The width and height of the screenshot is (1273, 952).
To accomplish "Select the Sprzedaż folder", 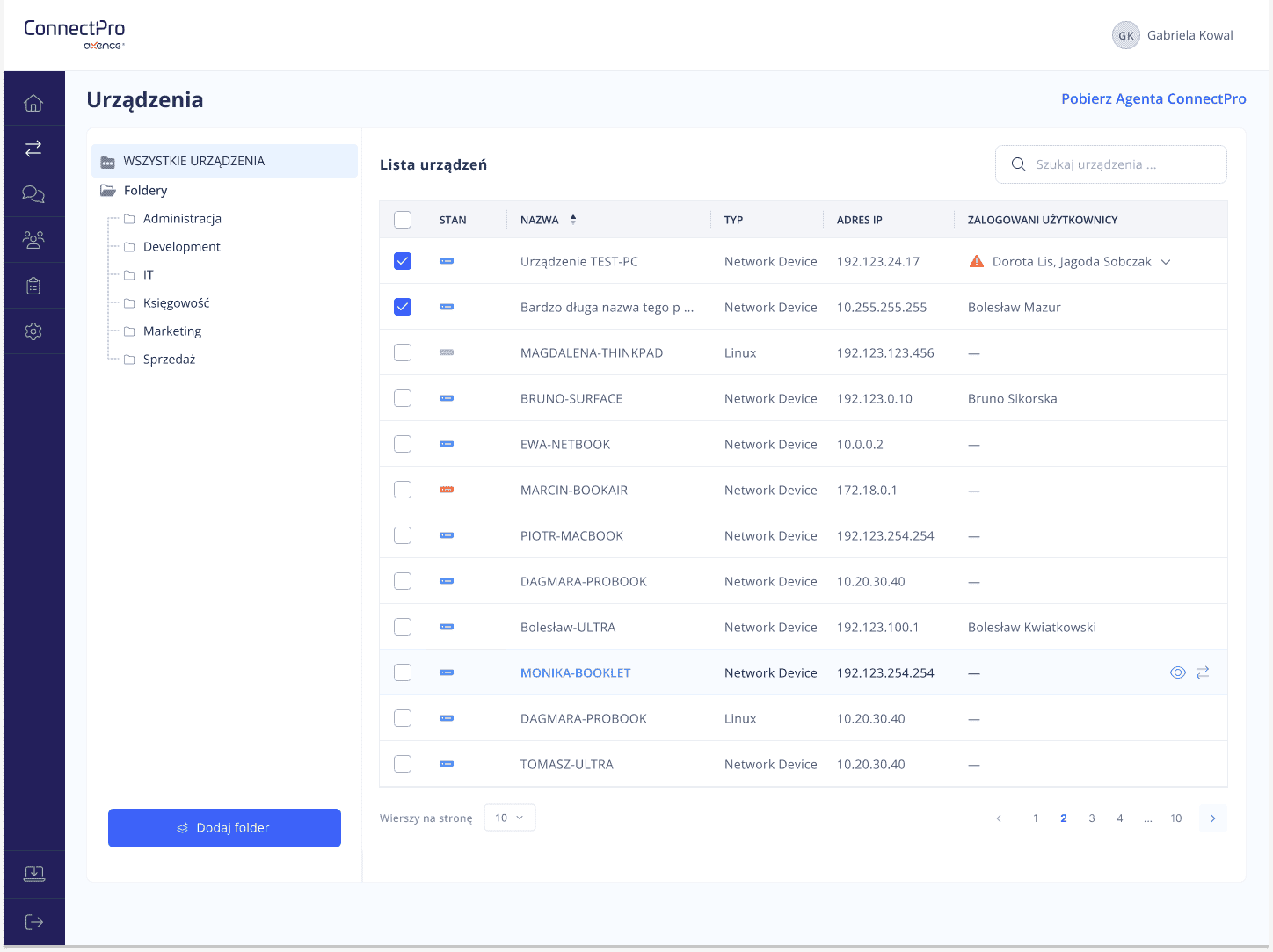I will [170, 359].
